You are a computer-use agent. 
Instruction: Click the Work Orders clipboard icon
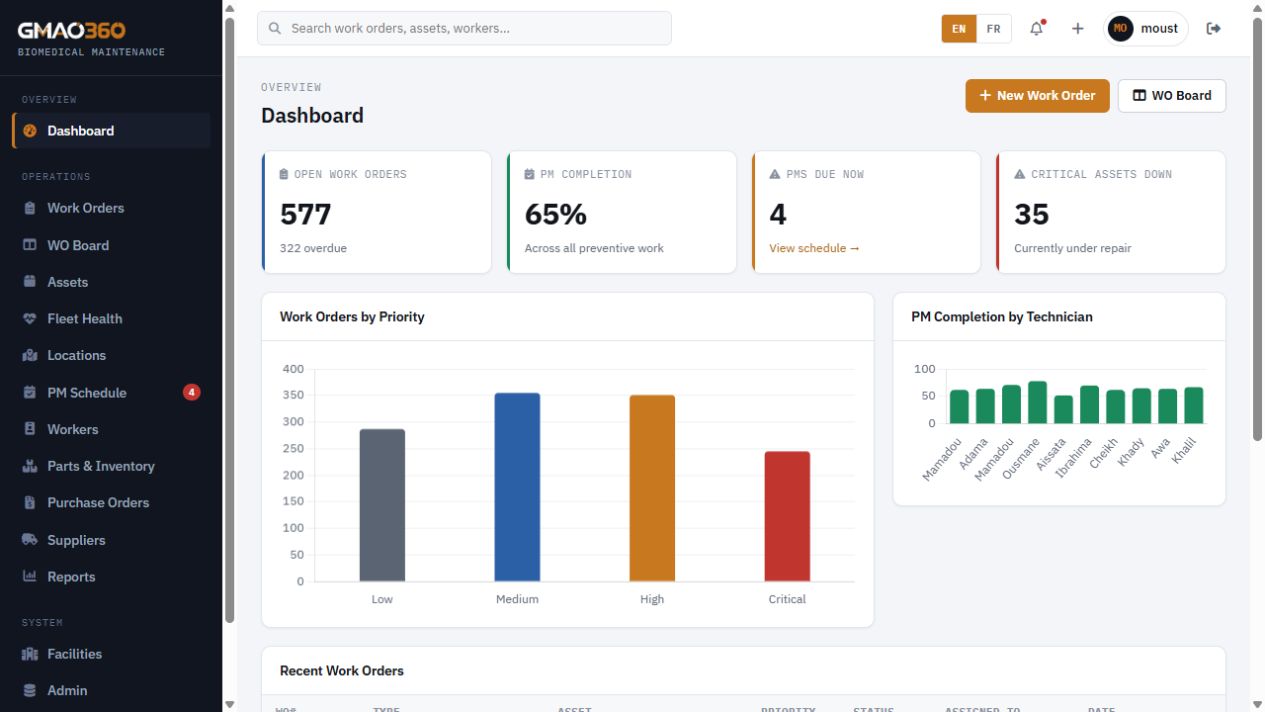coord(30,208)
